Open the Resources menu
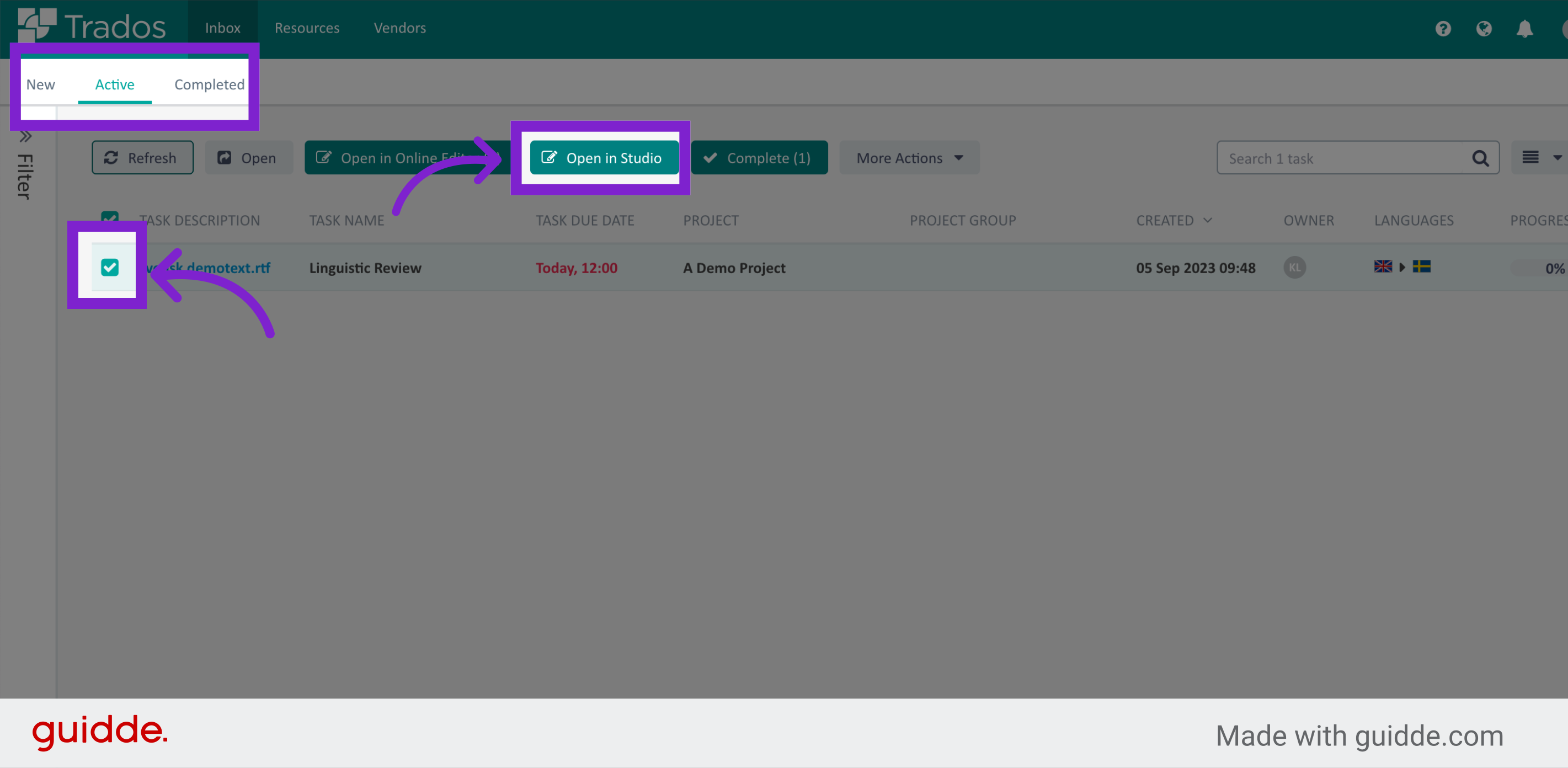This screenshot has width=1568, height=768. pos(307,28)
